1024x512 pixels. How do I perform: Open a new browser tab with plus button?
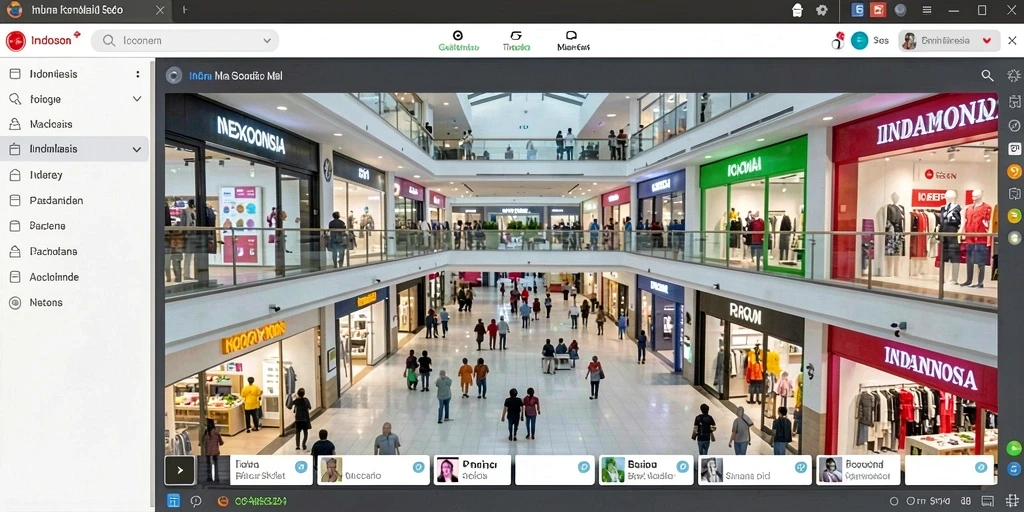[184, 10]
